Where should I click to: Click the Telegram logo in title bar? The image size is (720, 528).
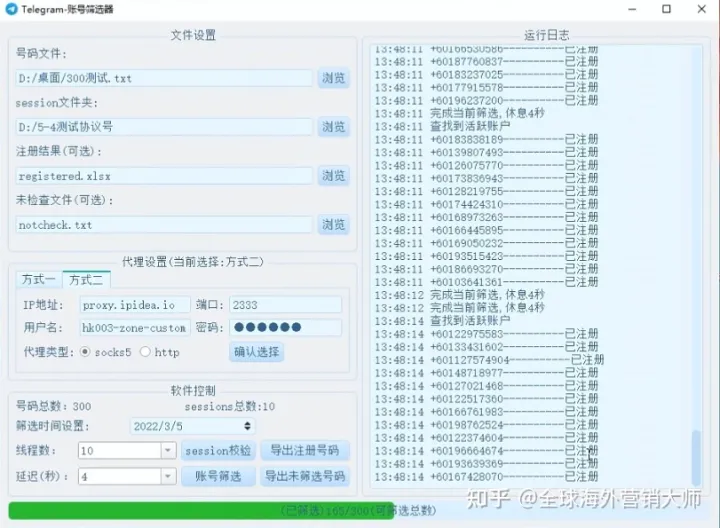[x=11, y=9]
